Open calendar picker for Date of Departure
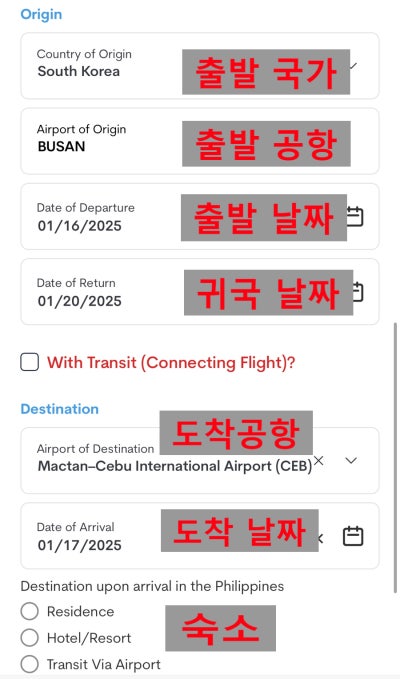Viewport: 400px width, 679px height. pos(355,217)
